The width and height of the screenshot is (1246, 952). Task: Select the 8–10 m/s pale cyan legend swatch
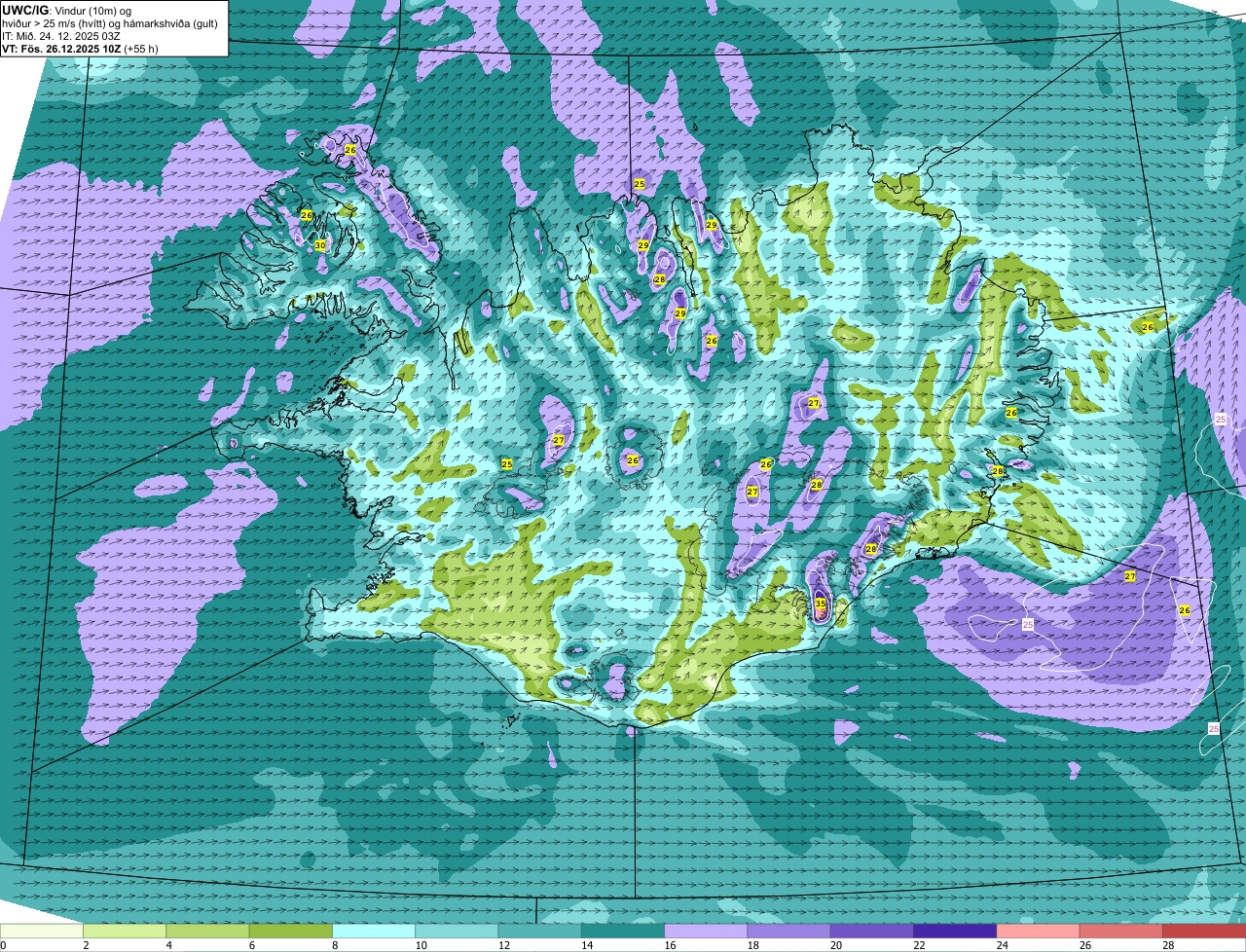click(374, 931)
